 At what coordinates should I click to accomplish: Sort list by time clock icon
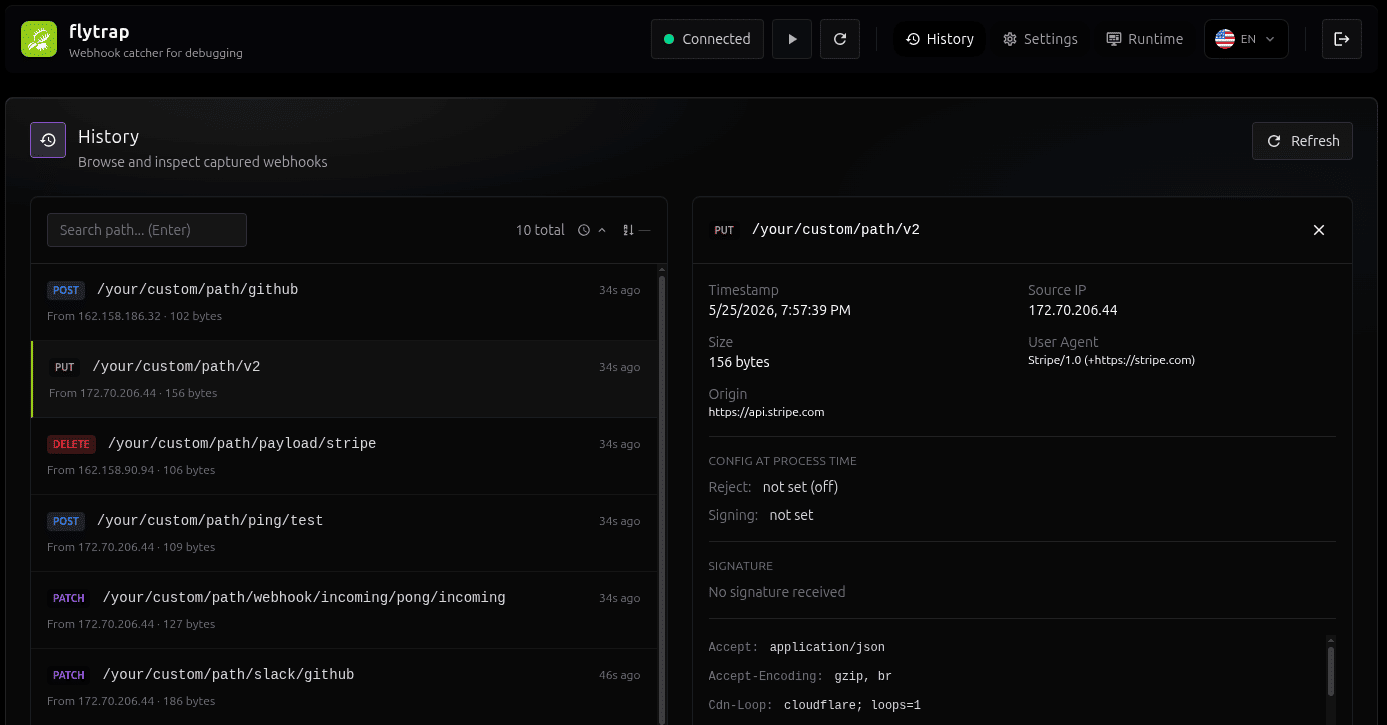592,230
